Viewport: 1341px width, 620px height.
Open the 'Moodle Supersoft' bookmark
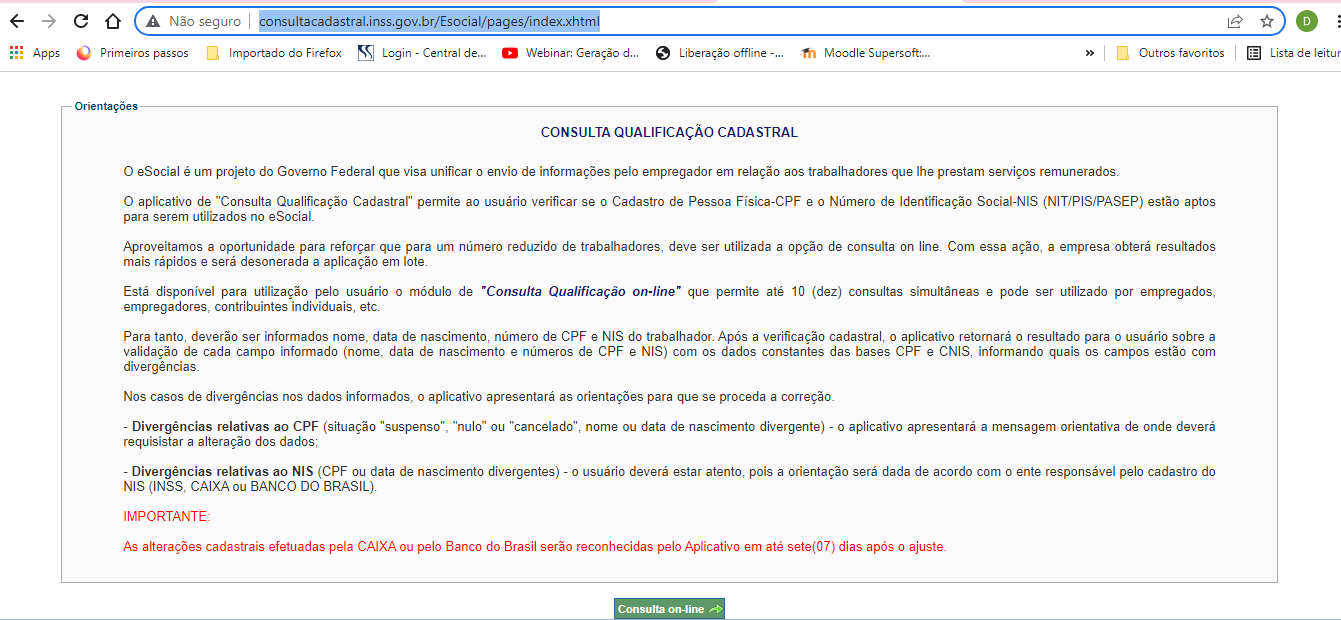tap(868, 52)
